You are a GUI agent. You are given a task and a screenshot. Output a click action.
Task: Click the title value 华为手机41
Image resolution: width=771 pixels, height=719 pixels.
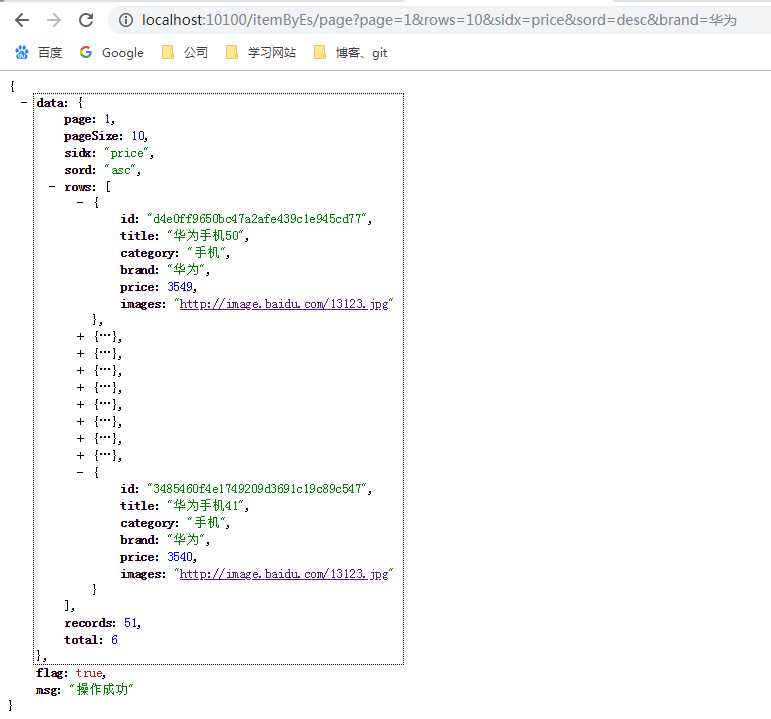(206, 506)
